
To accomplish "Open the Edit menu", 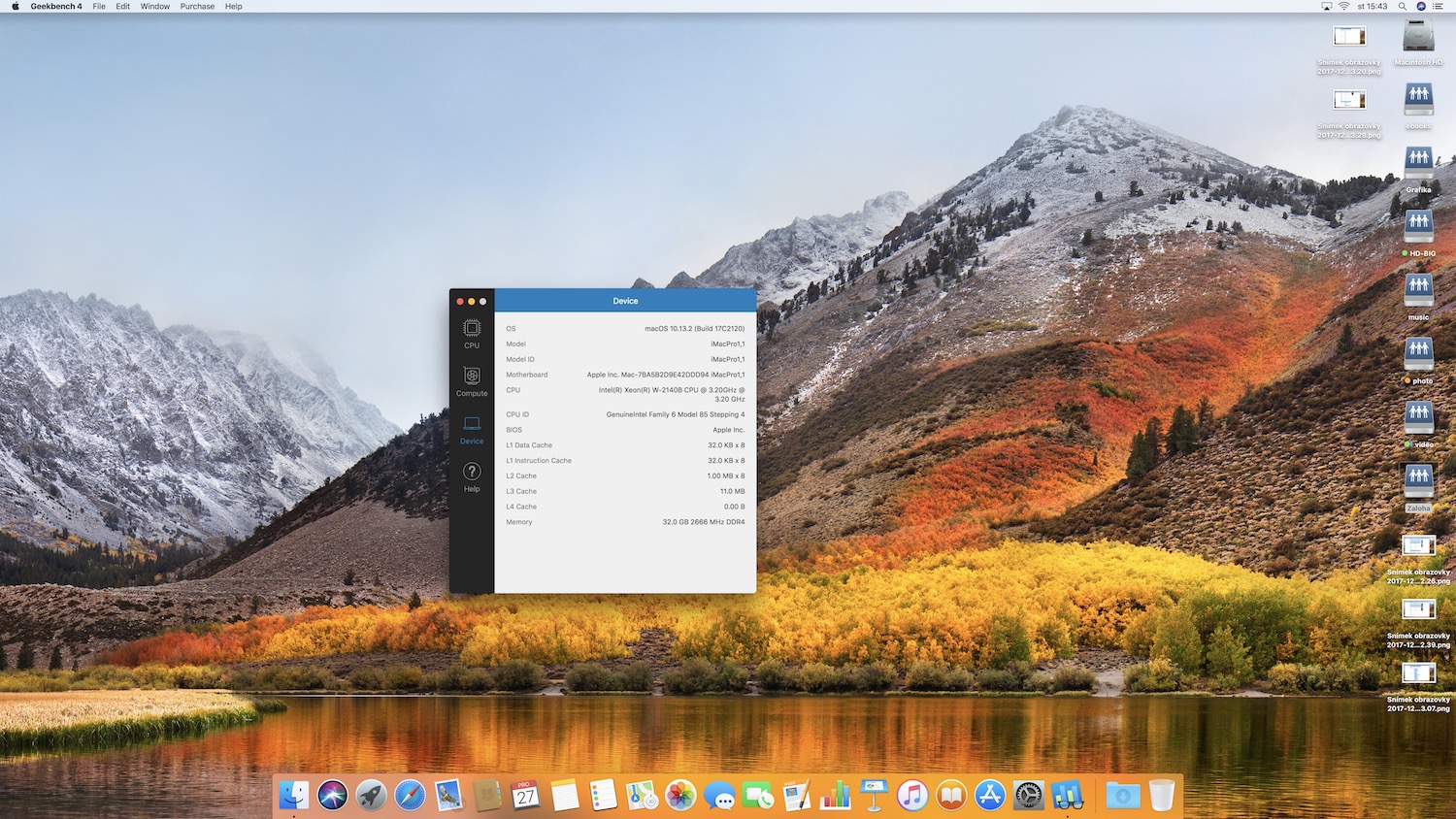I will (x=123, y=6).
